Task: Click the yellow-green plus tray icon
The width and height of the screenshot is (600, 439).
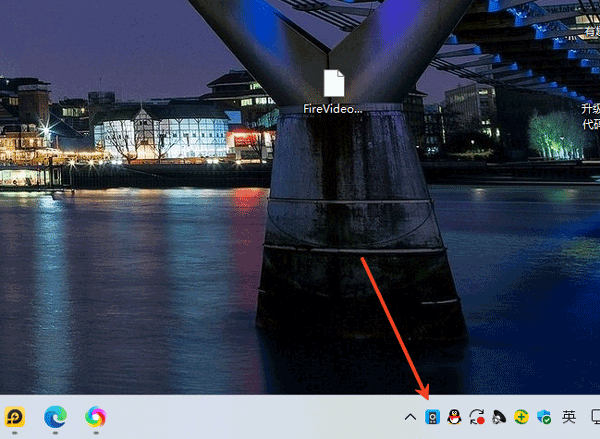Action: pos(520,417)
